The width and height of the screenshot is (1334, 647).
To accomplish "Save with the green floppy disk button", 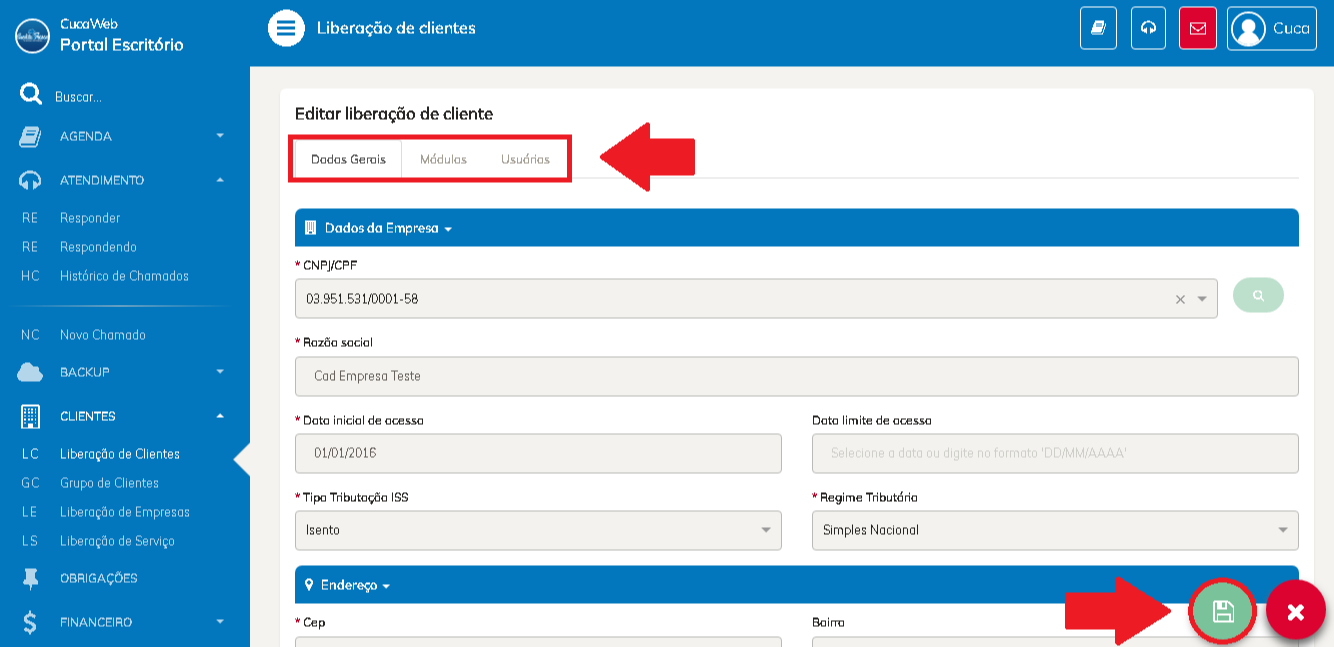I will tap(1223, 611).
